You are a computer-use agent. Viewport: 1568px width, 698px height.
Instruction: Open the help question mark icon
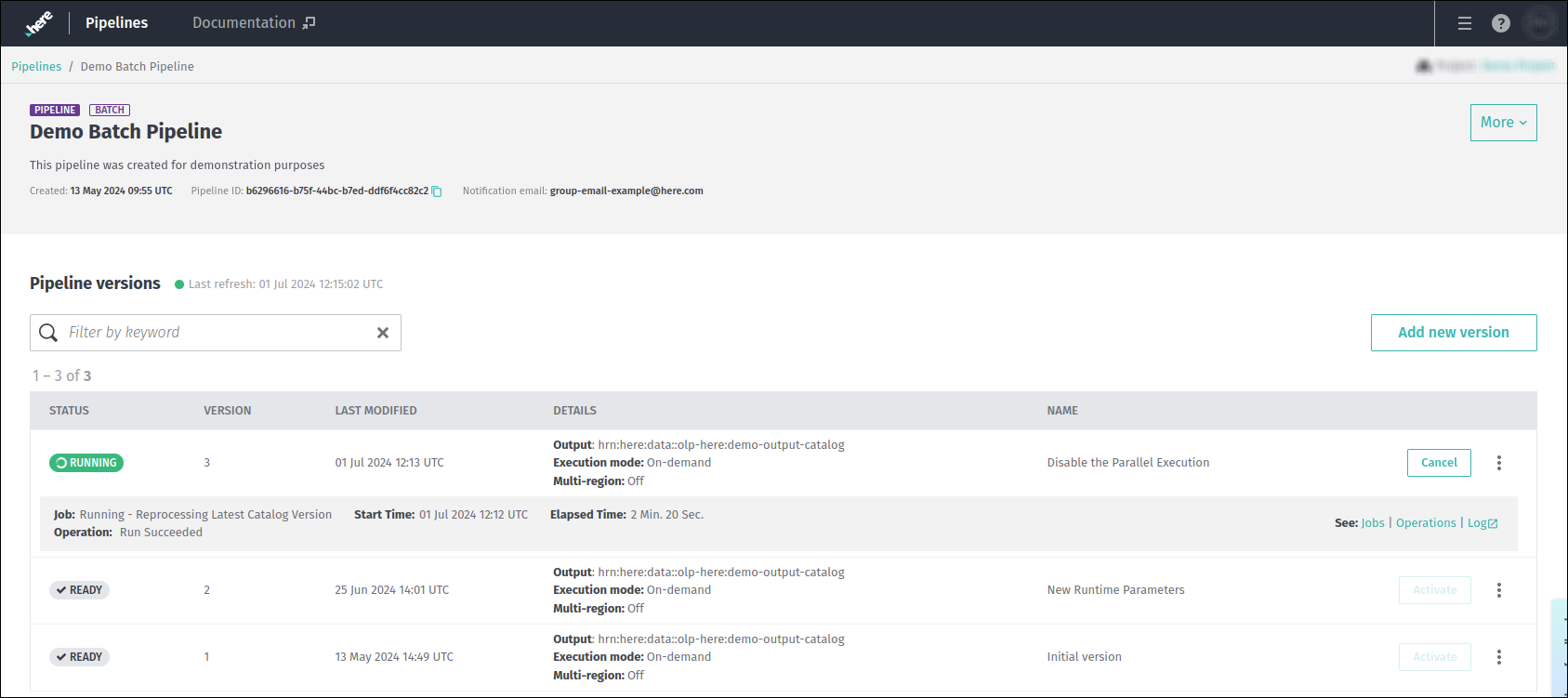pyautogui.click(x=1501, y=23)
